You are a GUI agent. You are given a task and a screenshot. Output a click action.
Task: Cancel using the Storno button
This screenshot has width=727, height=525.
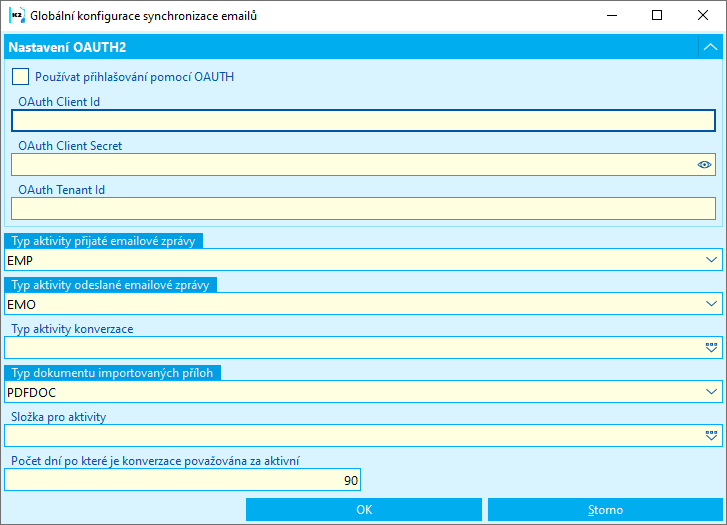(605, 510)
